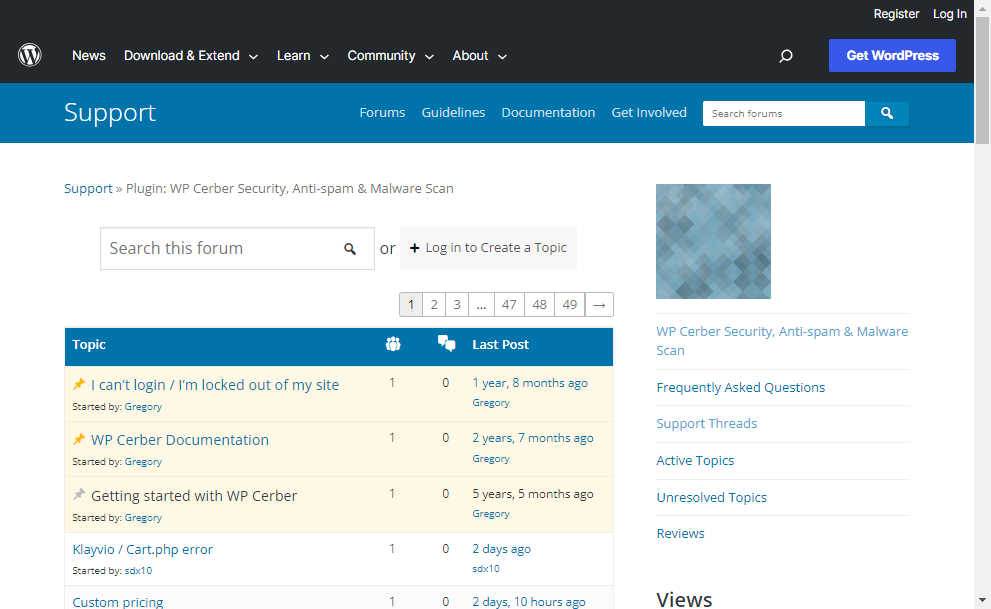Open Support Threads sidebar link
991x609 pixels.
click(x=707, y=423)
